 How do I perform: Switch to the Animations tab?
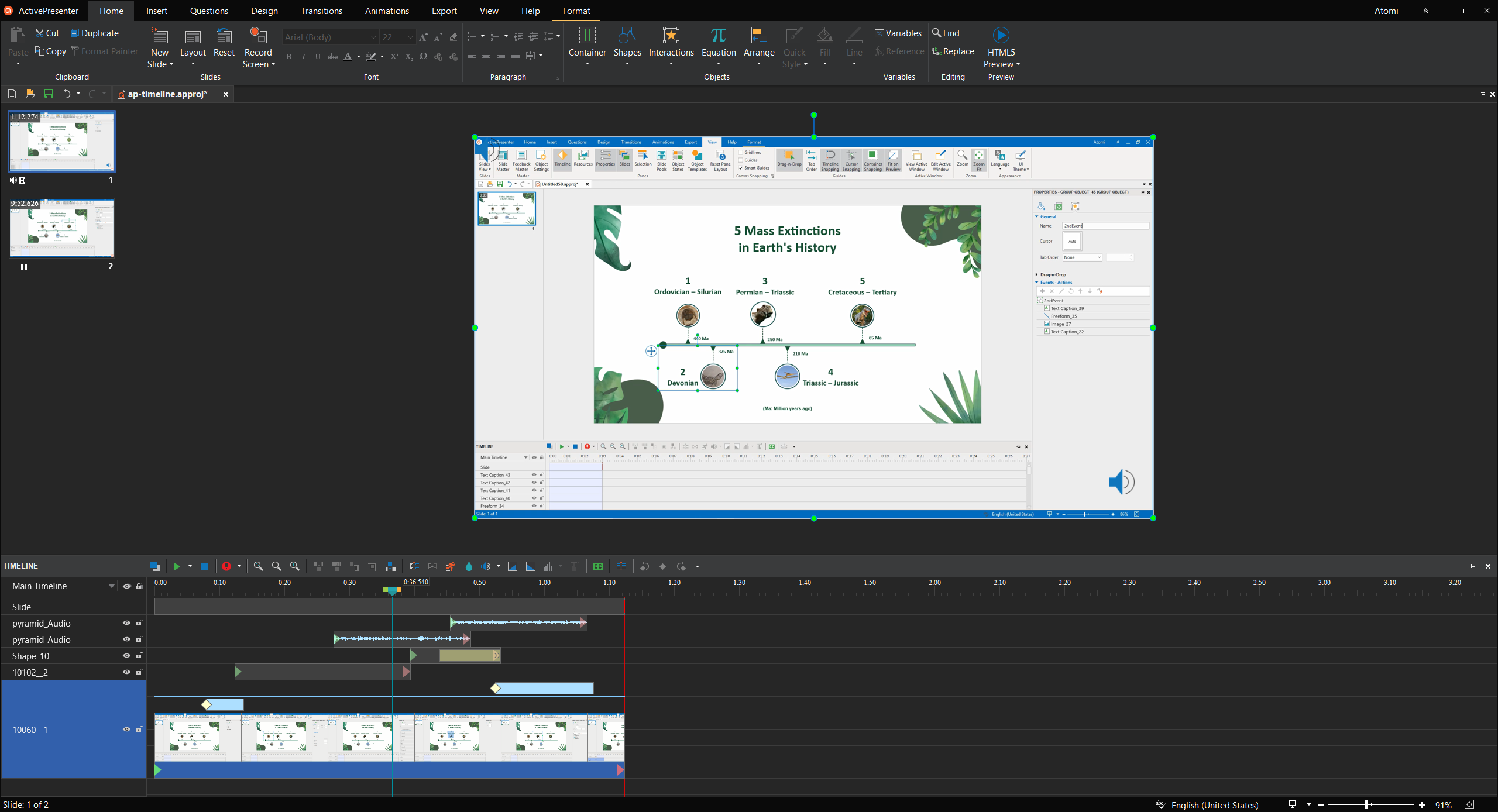coord(387,11)
